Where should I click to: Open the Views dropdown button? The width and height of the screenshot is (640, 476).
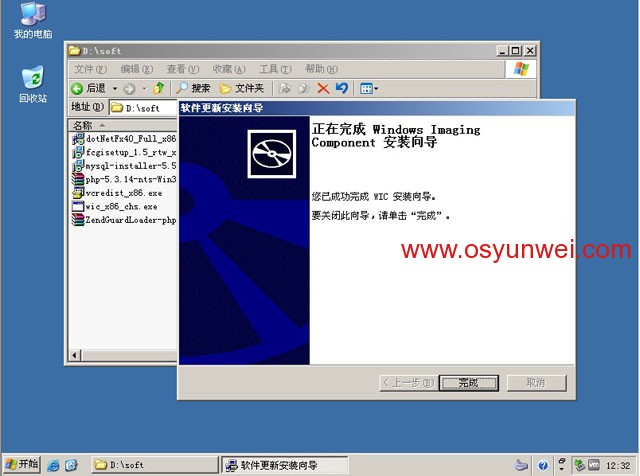pos(369,88)
